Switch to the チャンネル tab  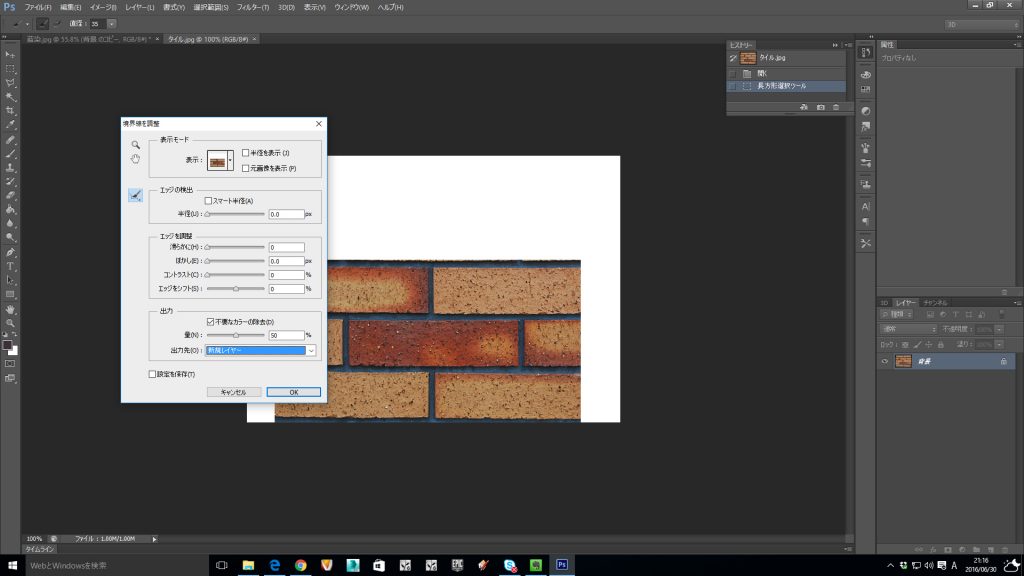pos(935,302)
